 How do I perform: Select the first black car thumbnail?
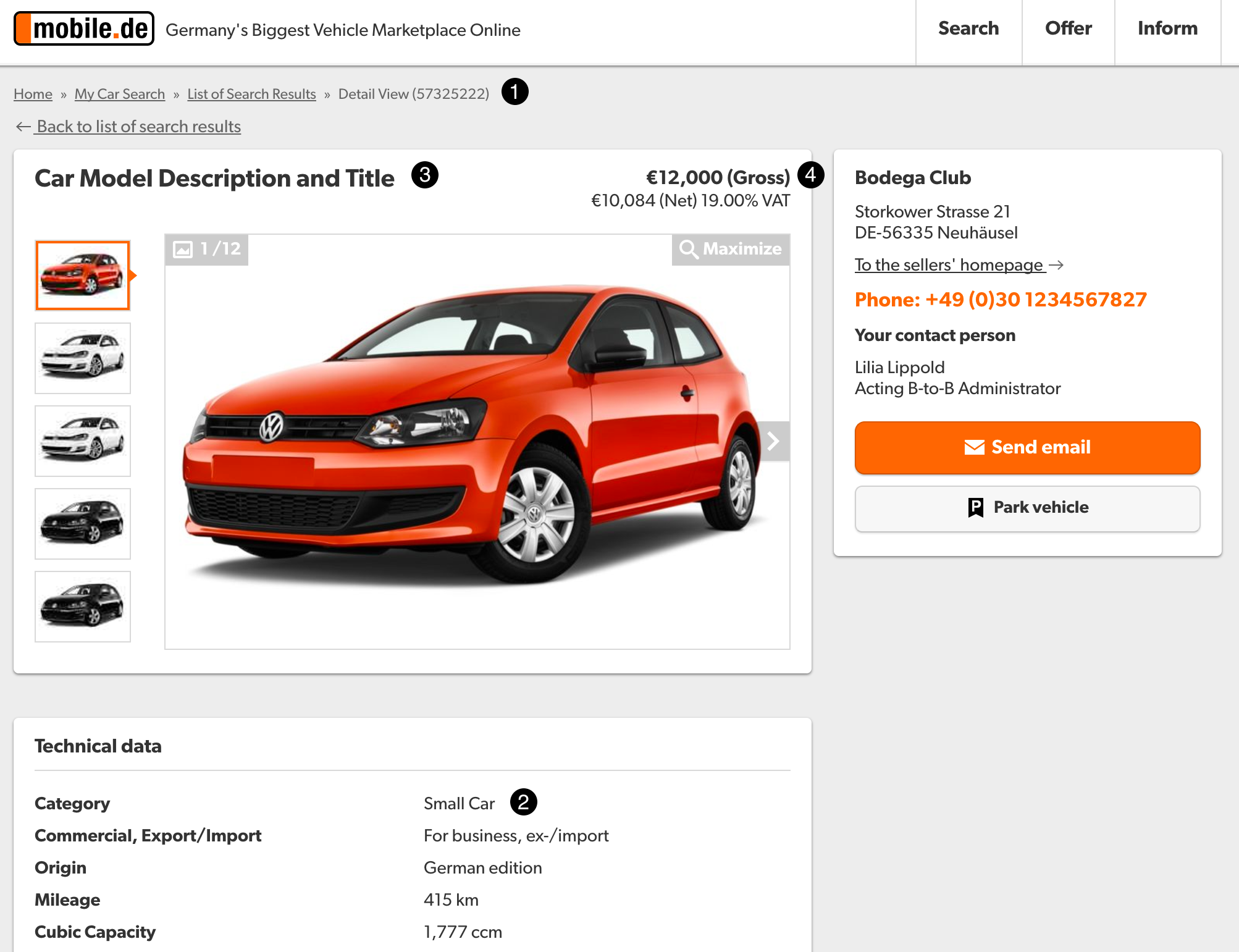[83, 524]
